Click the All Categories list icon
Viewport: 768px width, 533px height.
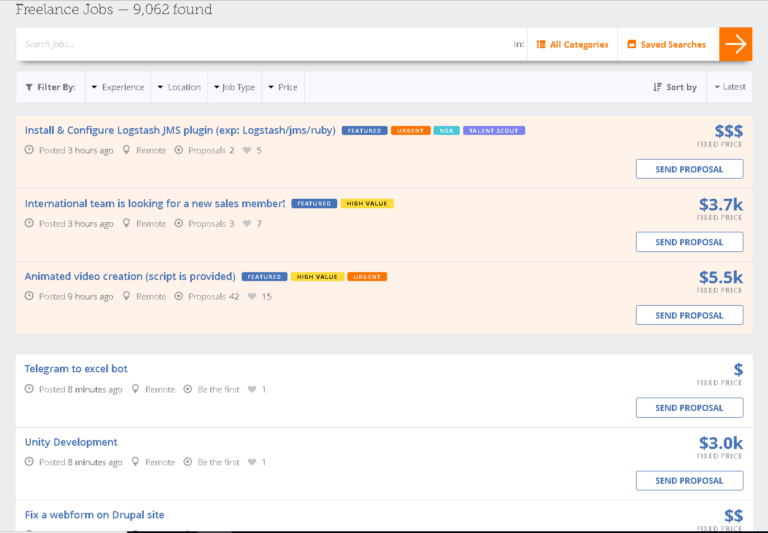(x=541, y=44)
